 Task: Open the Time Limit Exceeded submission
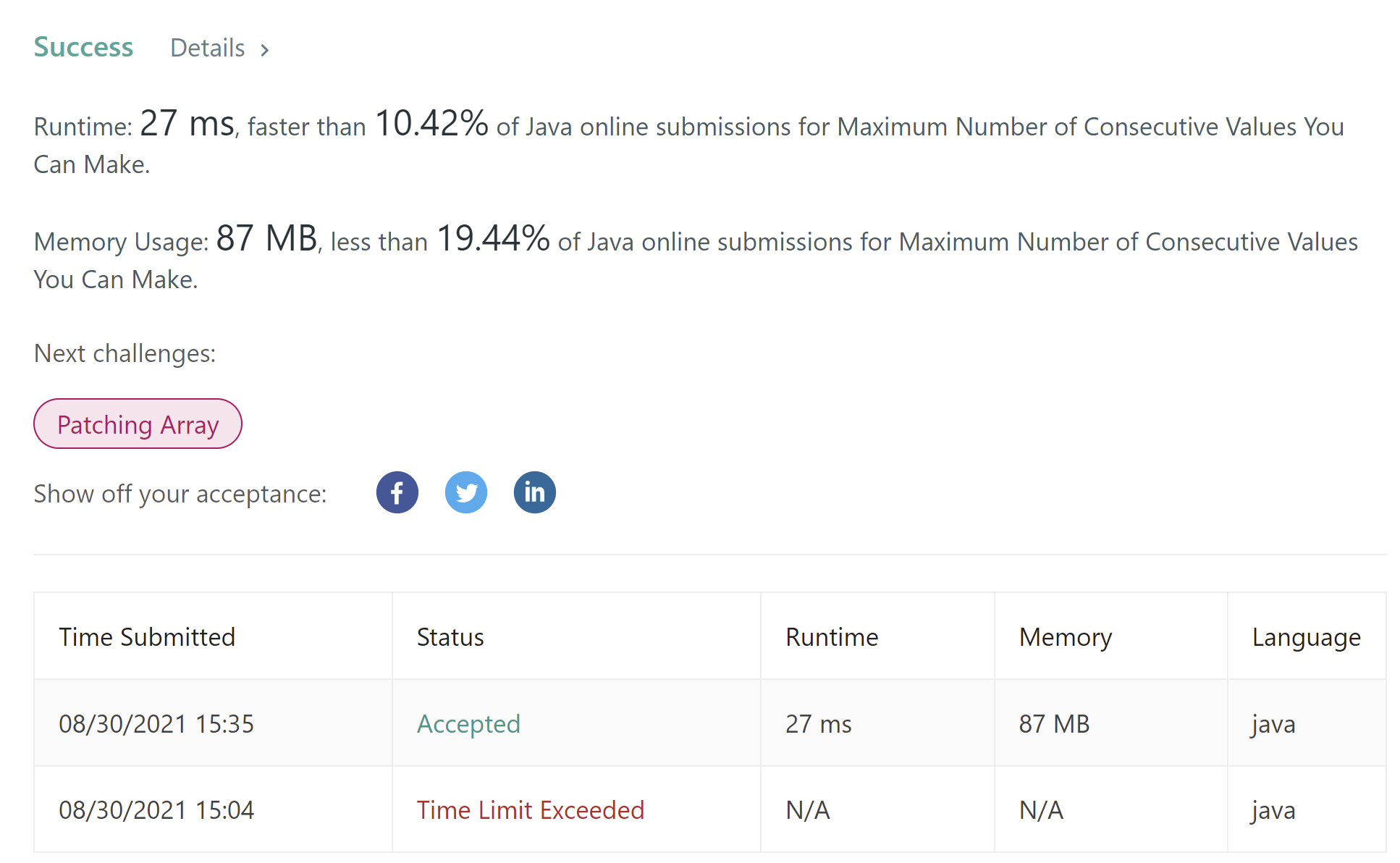pyautogui.click(x=531, y=809)
